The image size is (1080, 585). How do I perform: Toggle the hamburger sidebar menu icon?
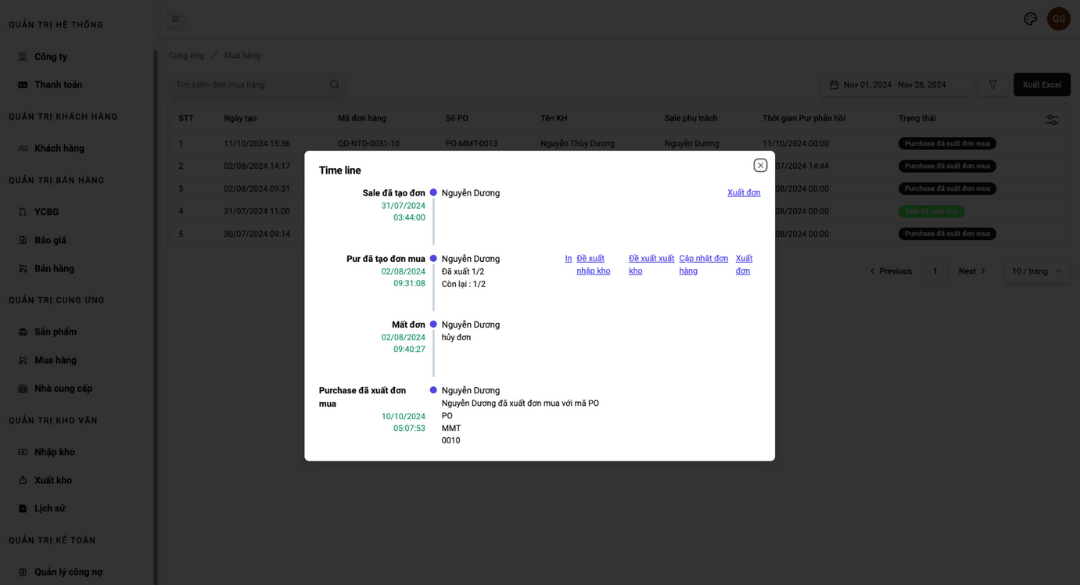(x=175, y=18)
